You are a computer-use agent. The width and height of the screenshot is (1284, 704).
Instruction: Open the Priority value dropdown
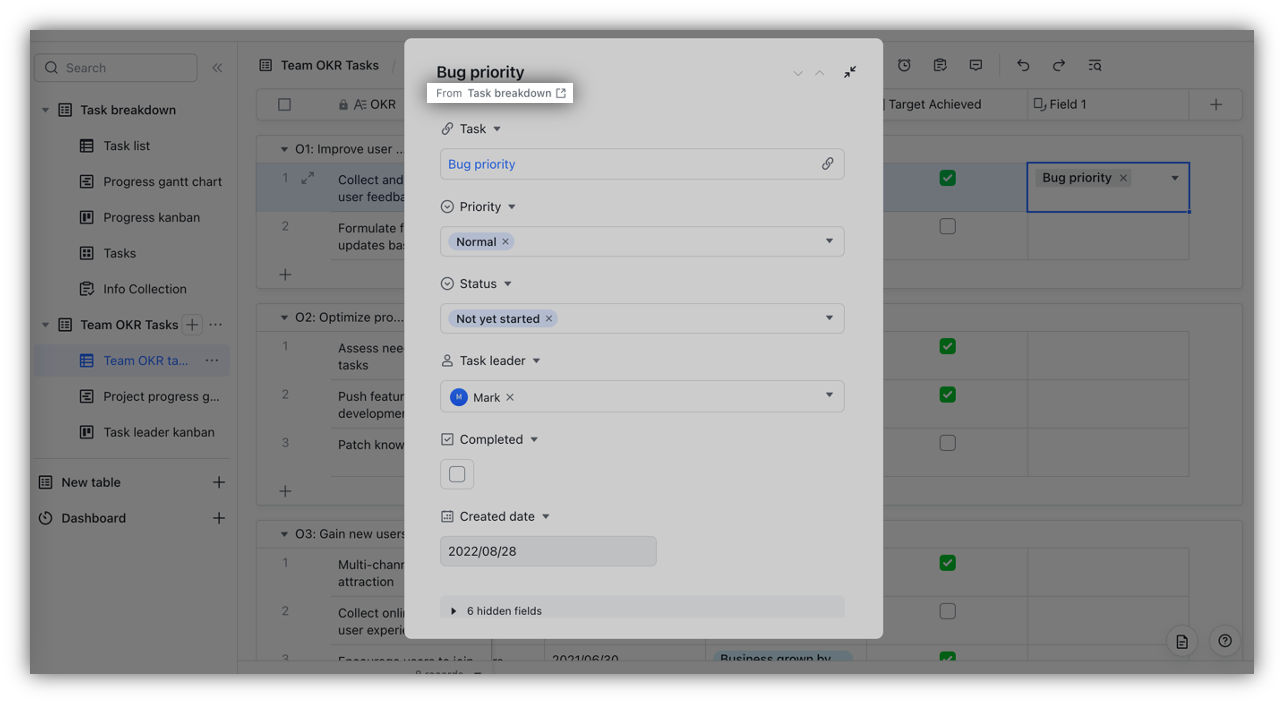pos(829,241)
